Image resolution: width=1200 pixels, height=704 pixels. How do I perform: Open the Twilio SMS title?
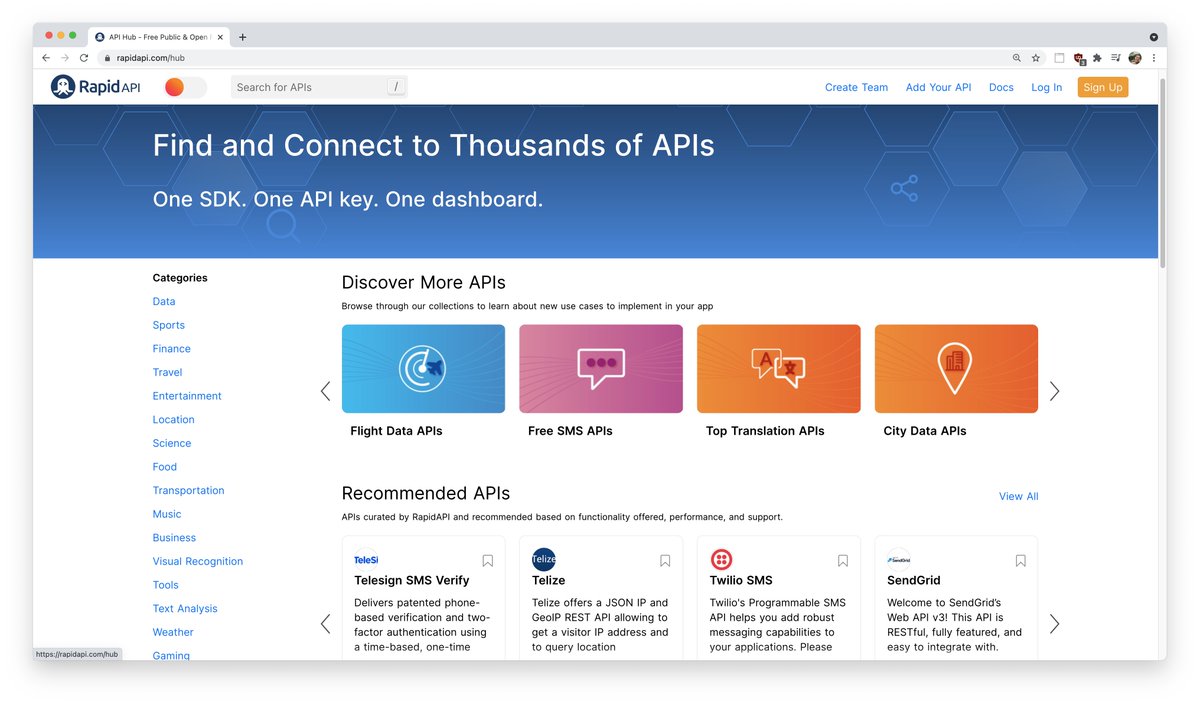click(741, 580)
